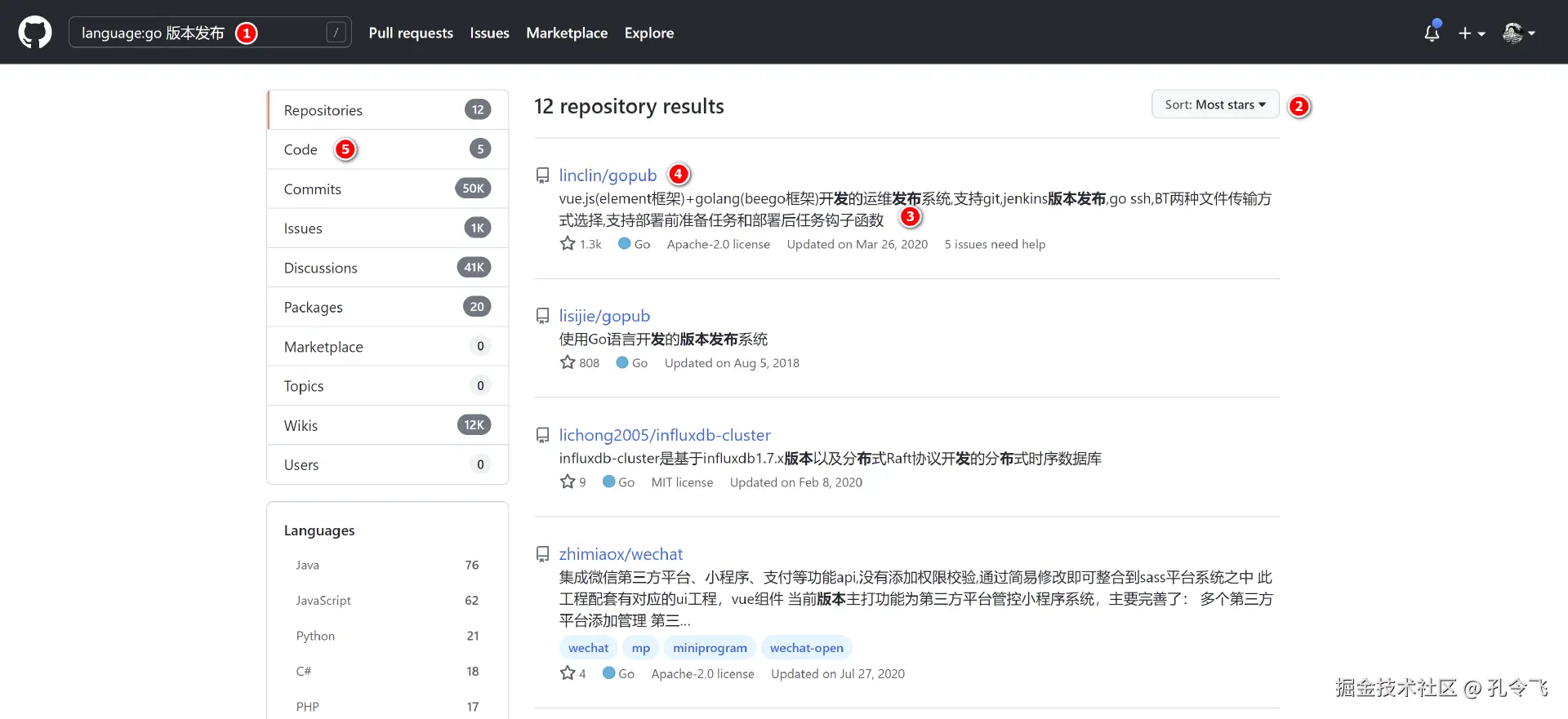Go to Issues in top navigation
Image resolution: width=1568 pixels, height=719 pixels.
coord(489,33)
